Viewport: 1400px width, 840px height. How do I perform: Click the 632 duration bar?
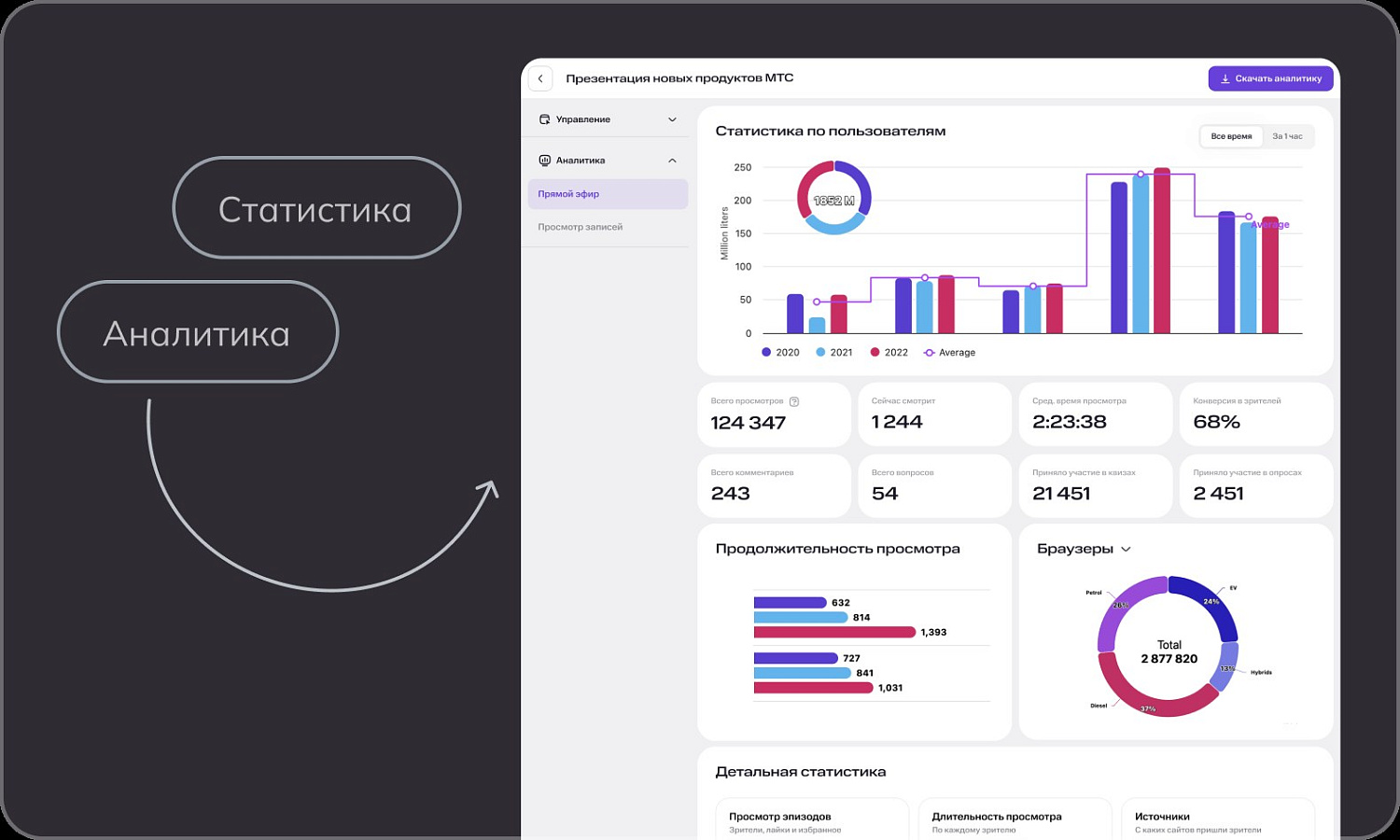click(x=791, y=603)
